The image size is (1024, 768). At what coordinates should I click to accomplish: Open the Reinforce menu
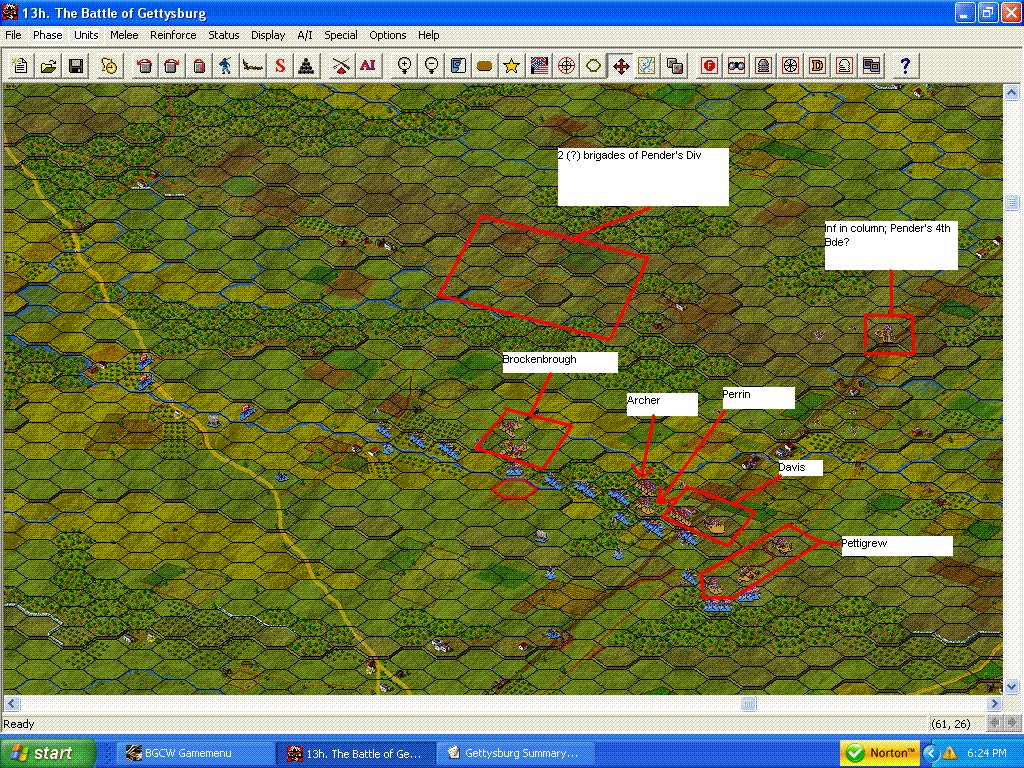coord(173,35)
